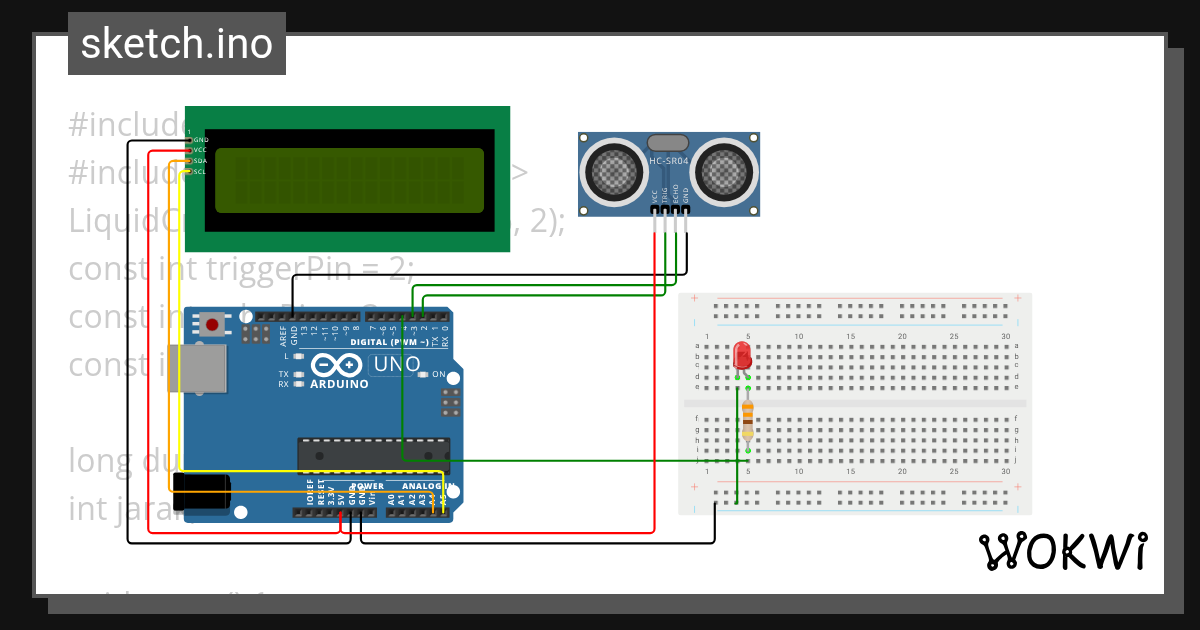Open the sketch.ino file tab
Viewport: 1200px width, 630px height.
[177, 44]
